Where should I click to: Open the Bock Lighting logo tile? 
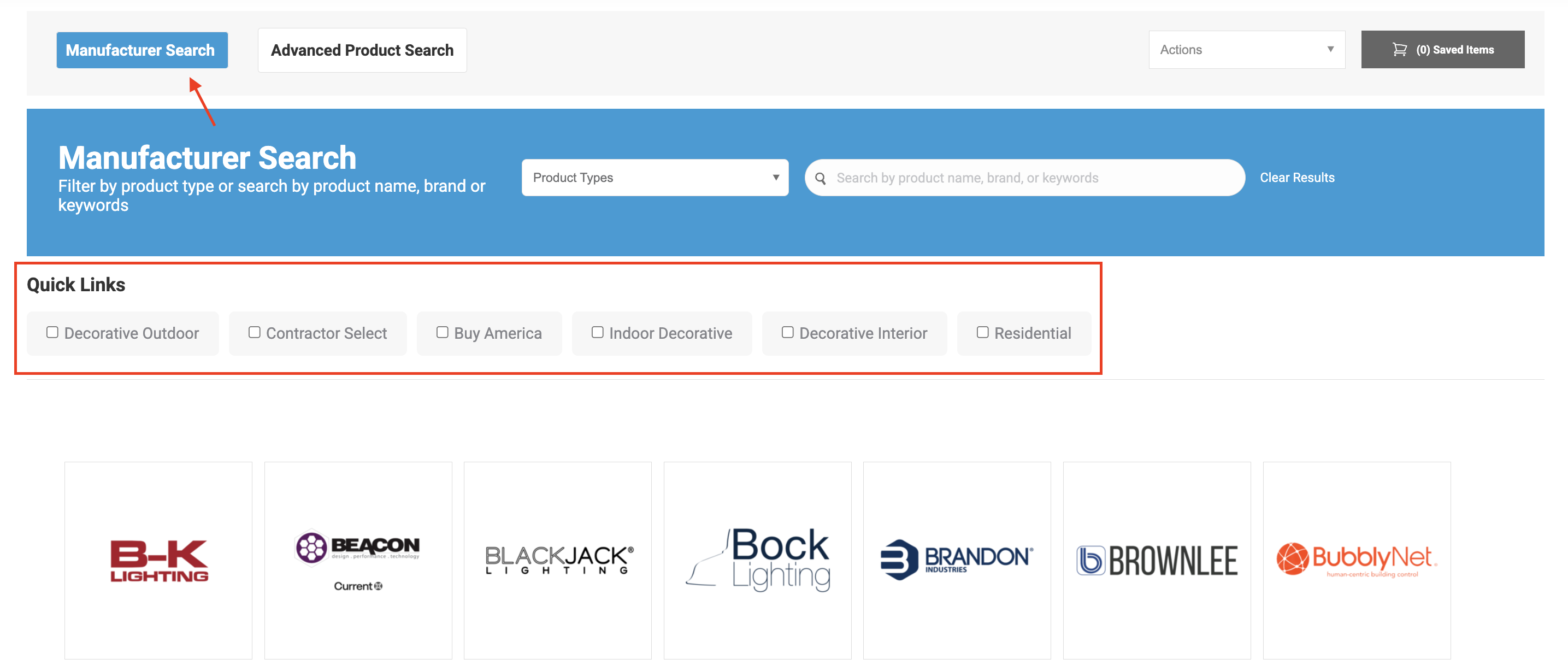coord(757,560)
